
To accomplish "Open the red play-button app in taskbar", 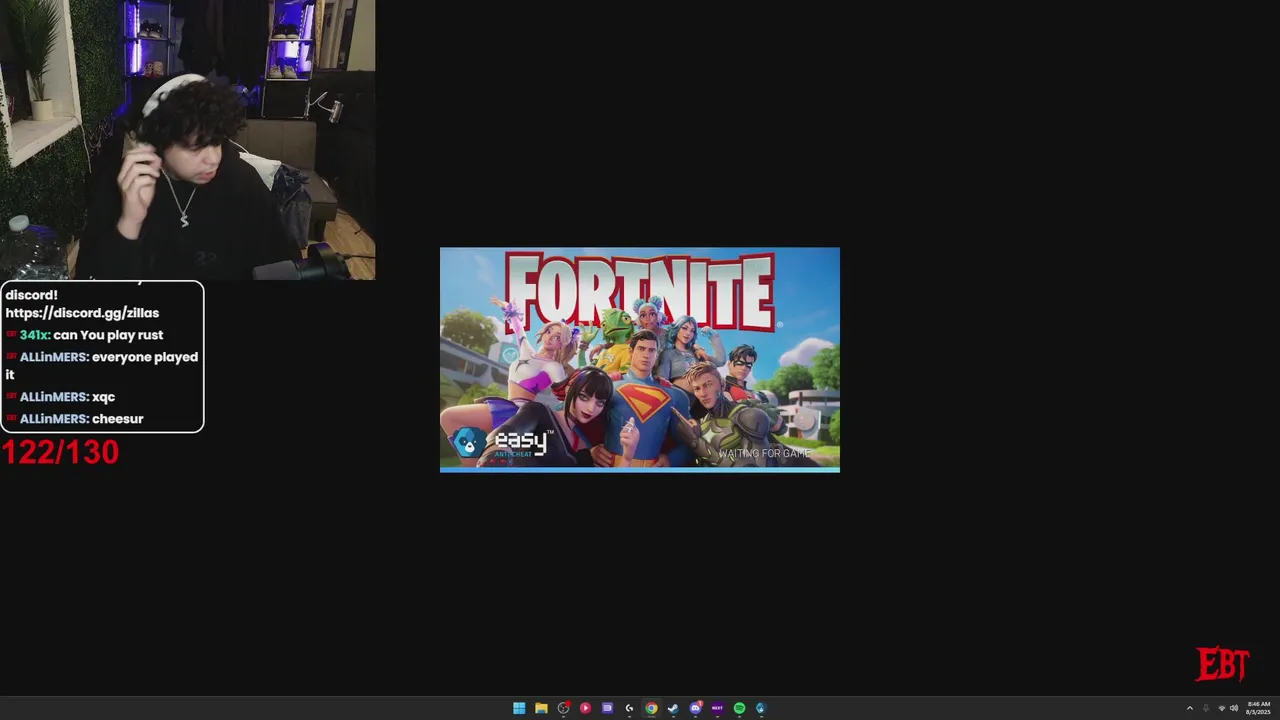I will [x=585, y=708].
